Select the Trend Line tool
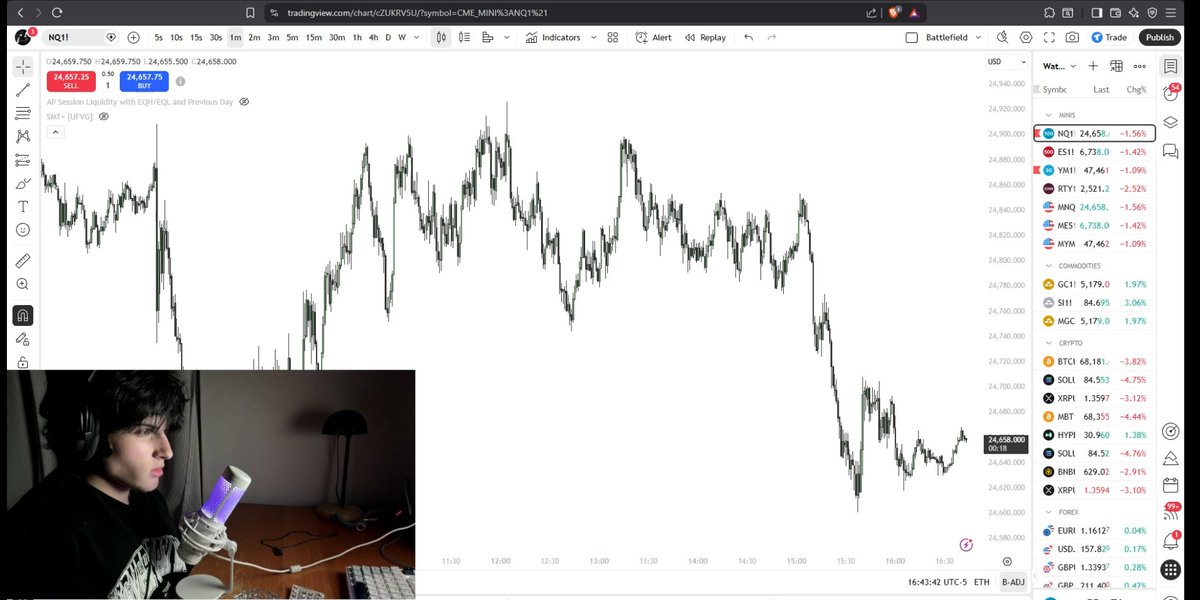 coord(22,91)
